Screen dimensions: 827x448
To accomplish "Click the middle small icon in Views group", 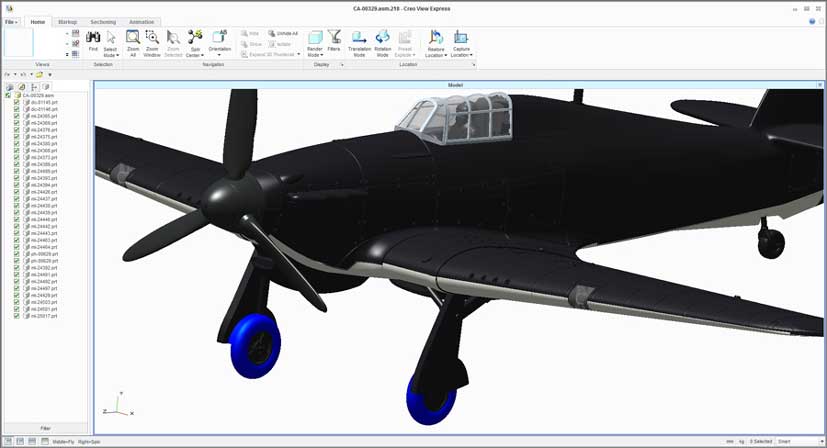I will click(75, 44).
